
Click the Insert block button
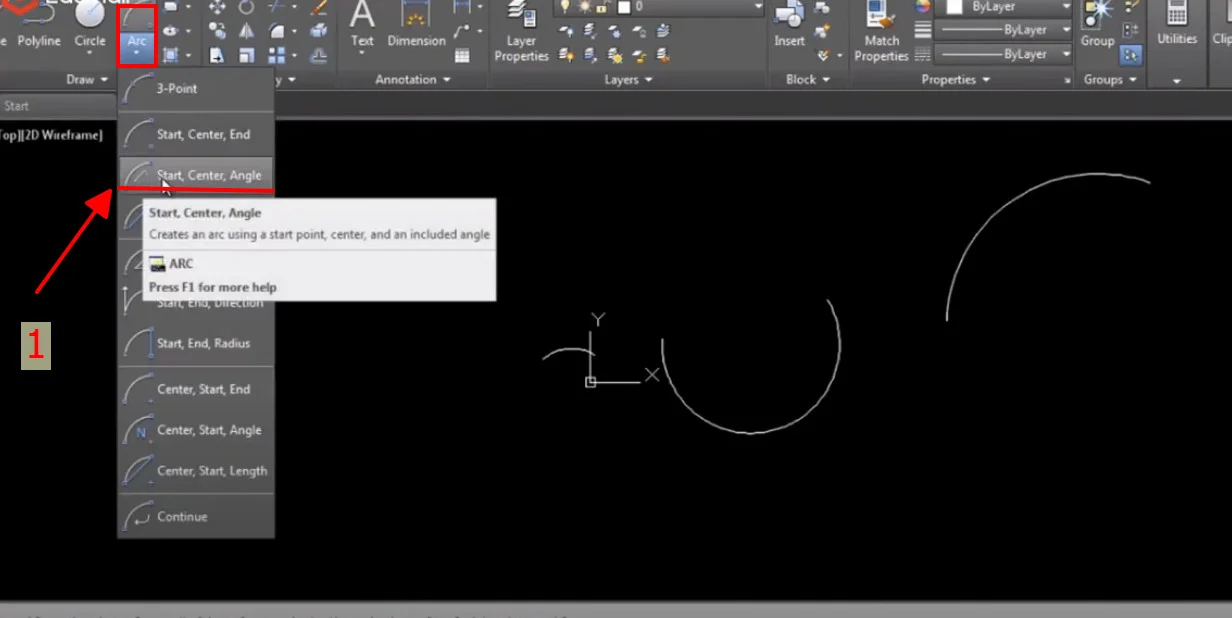(x=790, y=25)
